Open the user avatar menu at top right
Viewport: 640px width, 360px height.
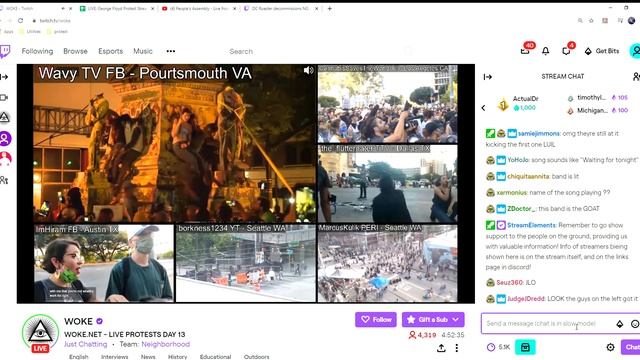[x=635, y=51]
